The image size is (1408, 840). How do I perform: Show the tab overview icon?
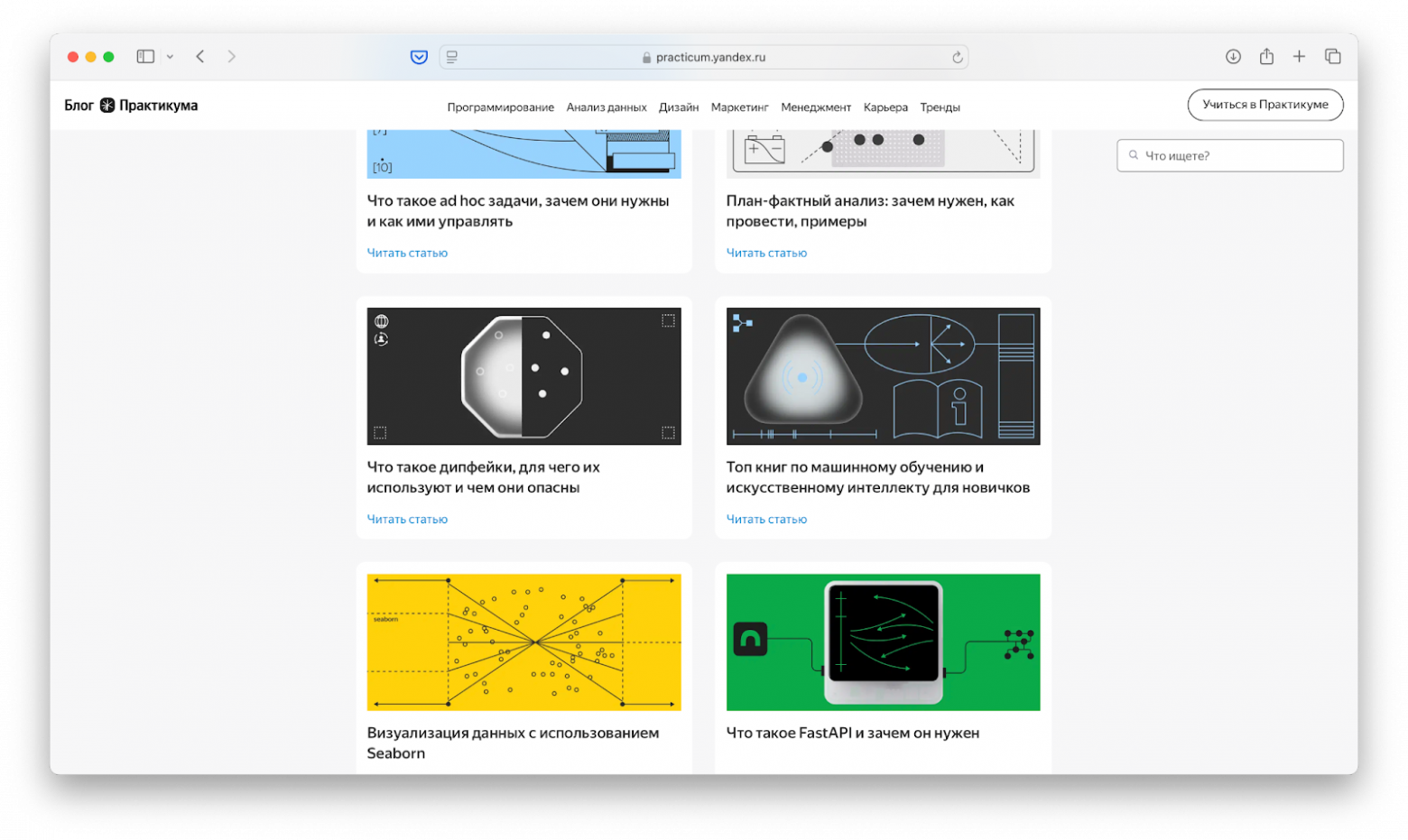pyautogui.click(x=1332, y=57)
